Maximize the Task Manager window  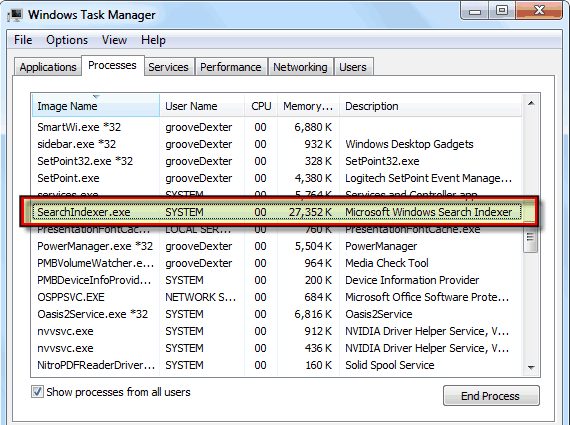point(501,11)
